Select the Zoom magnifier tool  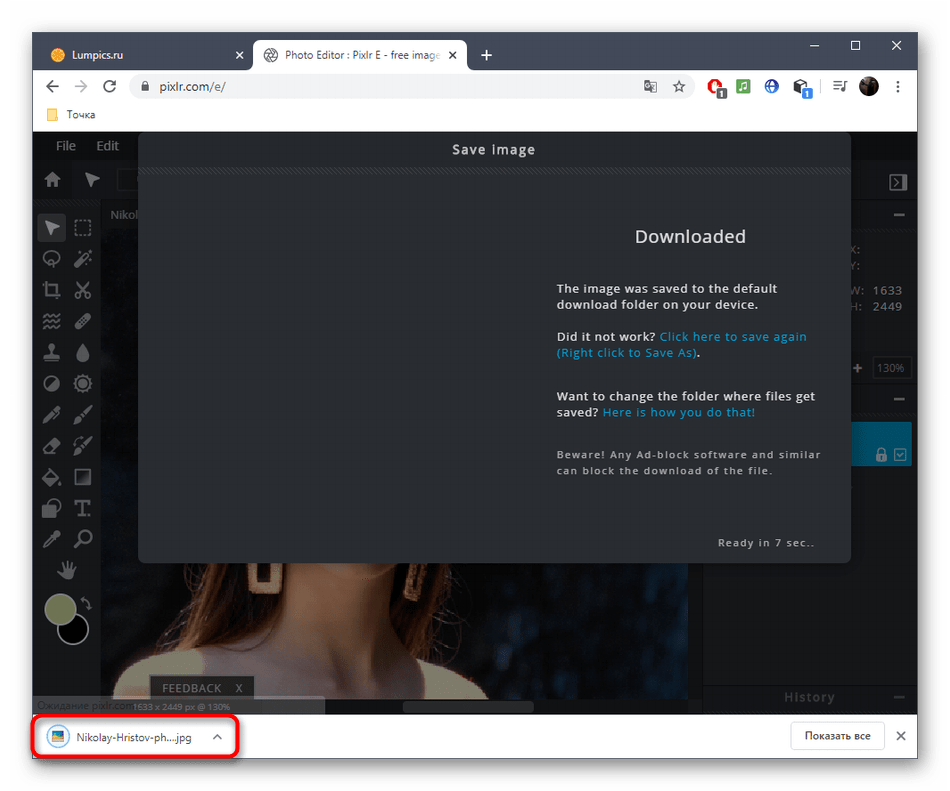coord(83,539)
